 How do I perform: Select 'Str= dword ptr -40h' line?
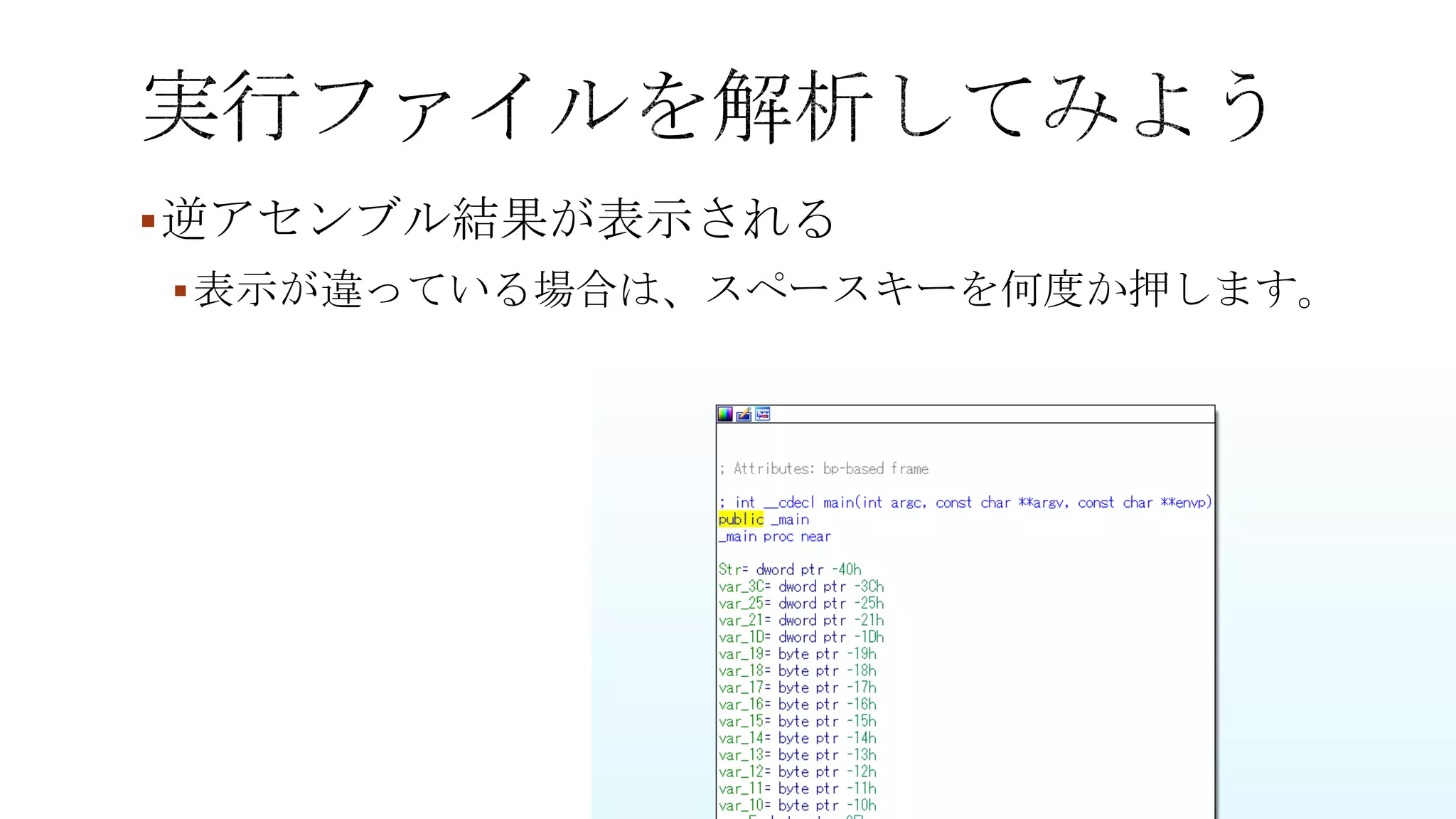click(790, 569)
